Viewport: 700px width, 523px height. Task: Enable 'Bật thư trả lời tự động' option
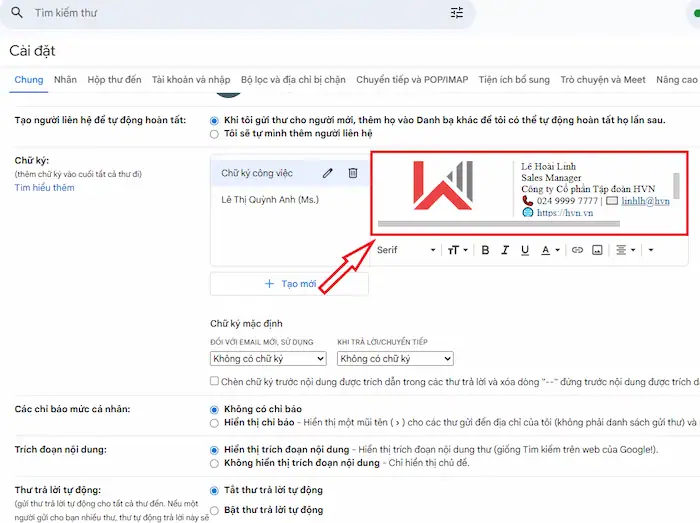(214, 510)
